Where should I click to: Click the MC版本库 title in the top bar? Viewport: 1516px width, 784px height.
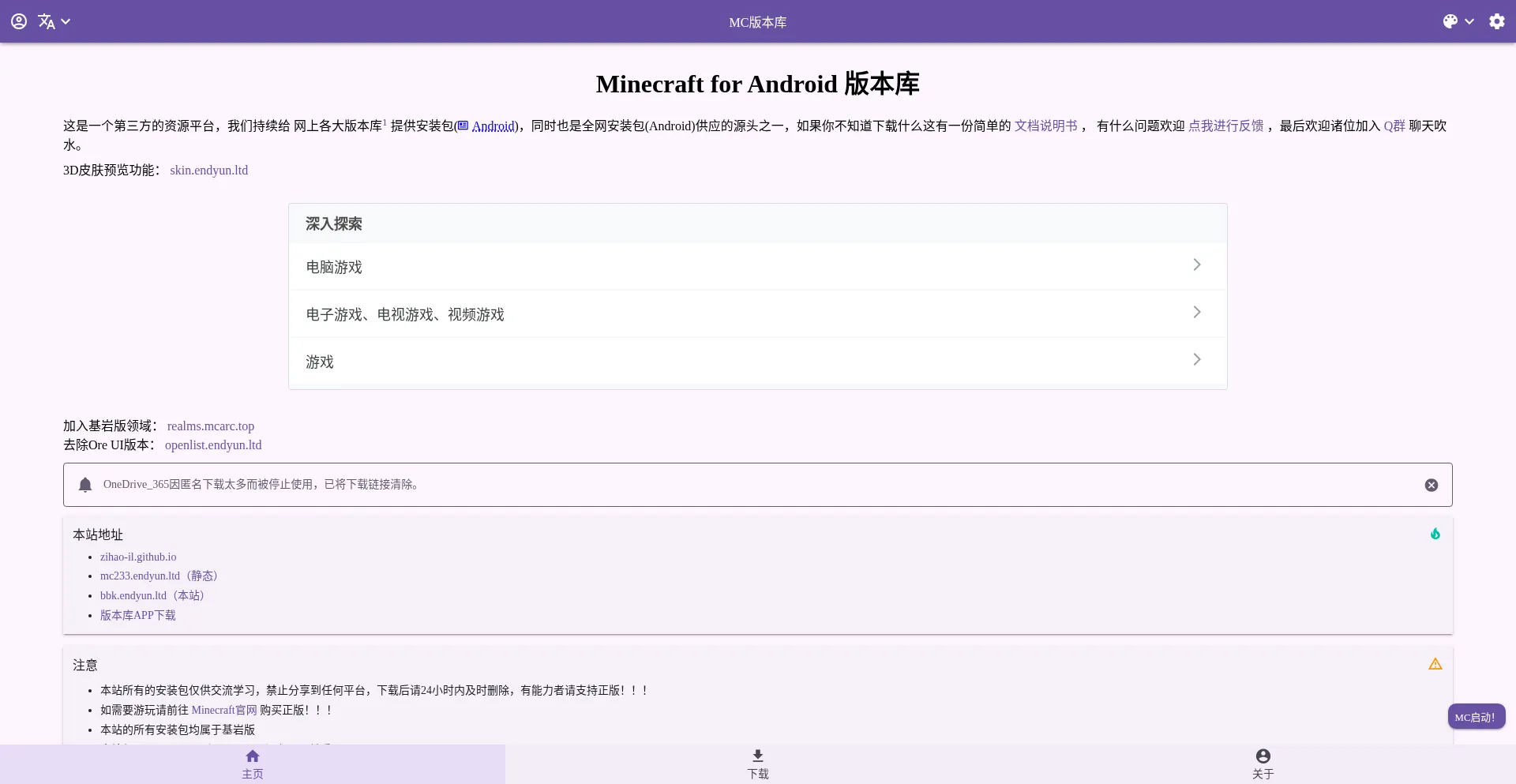758,22
